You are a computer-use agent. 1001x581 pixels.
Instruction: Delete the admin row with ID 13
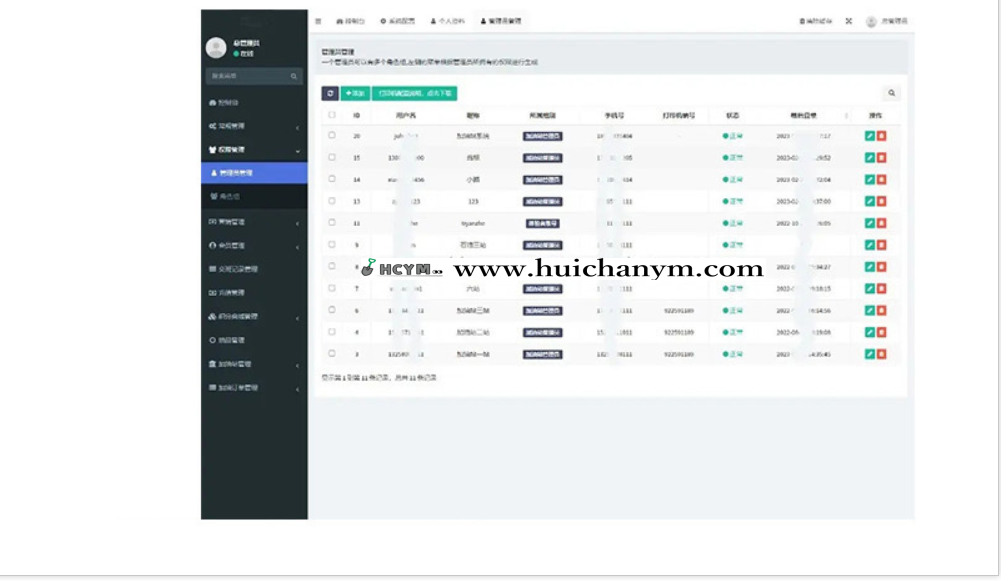[x=882, y=201]
